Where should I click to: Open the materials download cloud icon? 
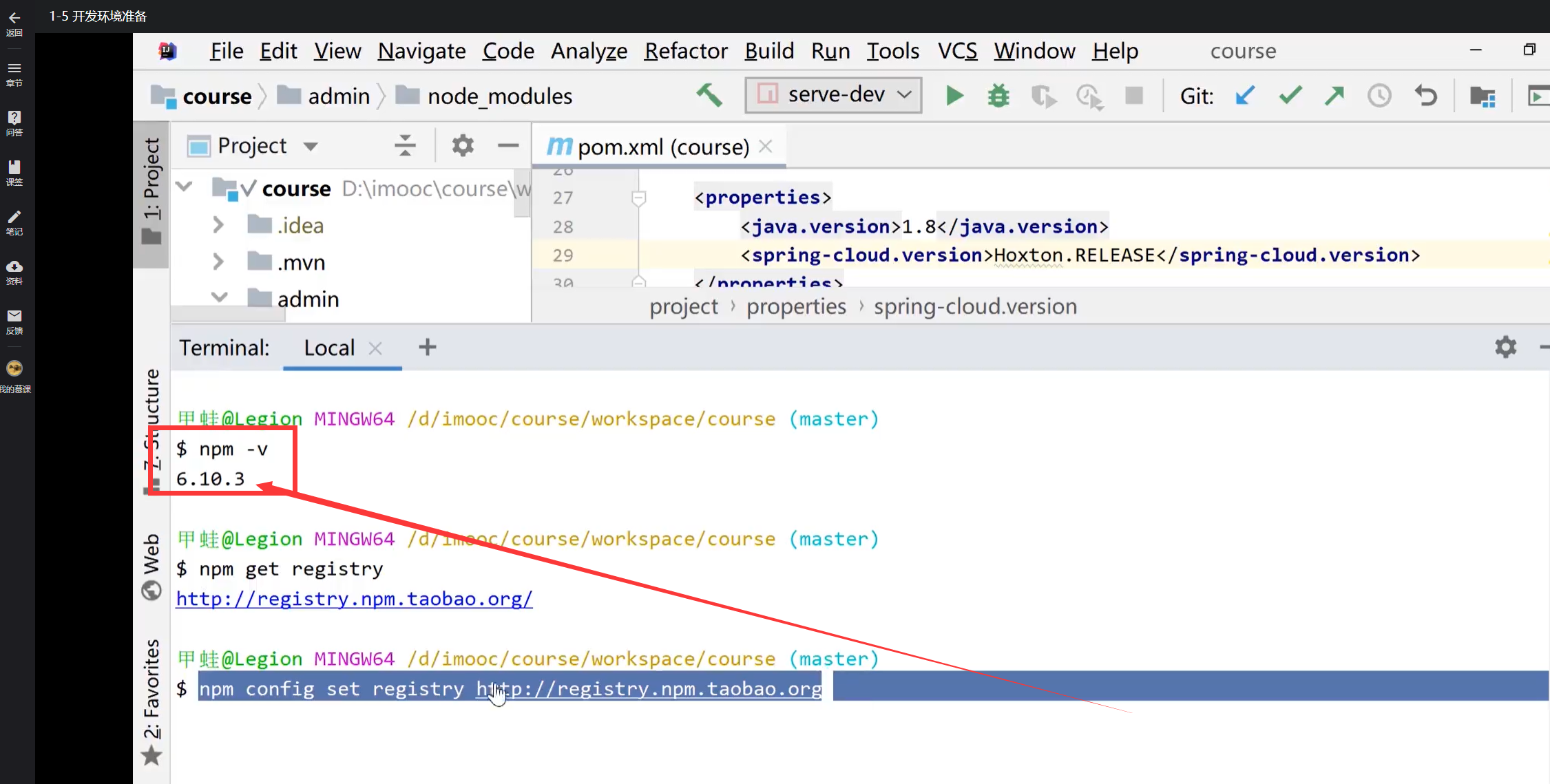(x=14, y=266)
